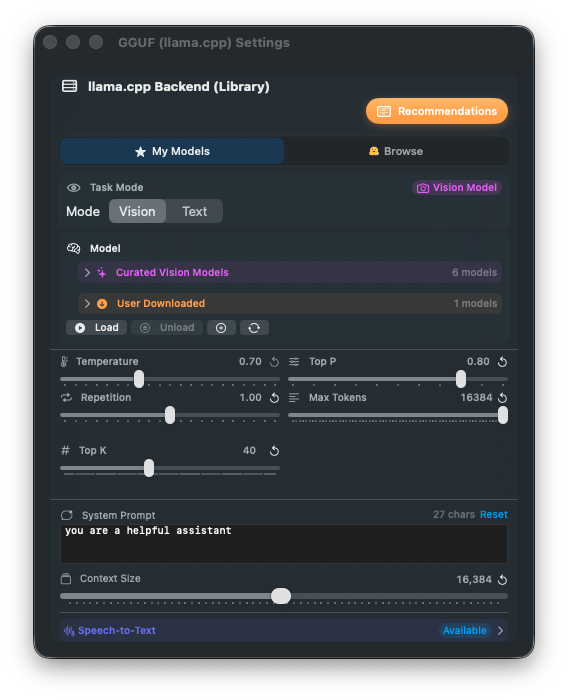Screen dimensions: 568x700
Task: Click the Repetition loop icon
Action: 67,397
